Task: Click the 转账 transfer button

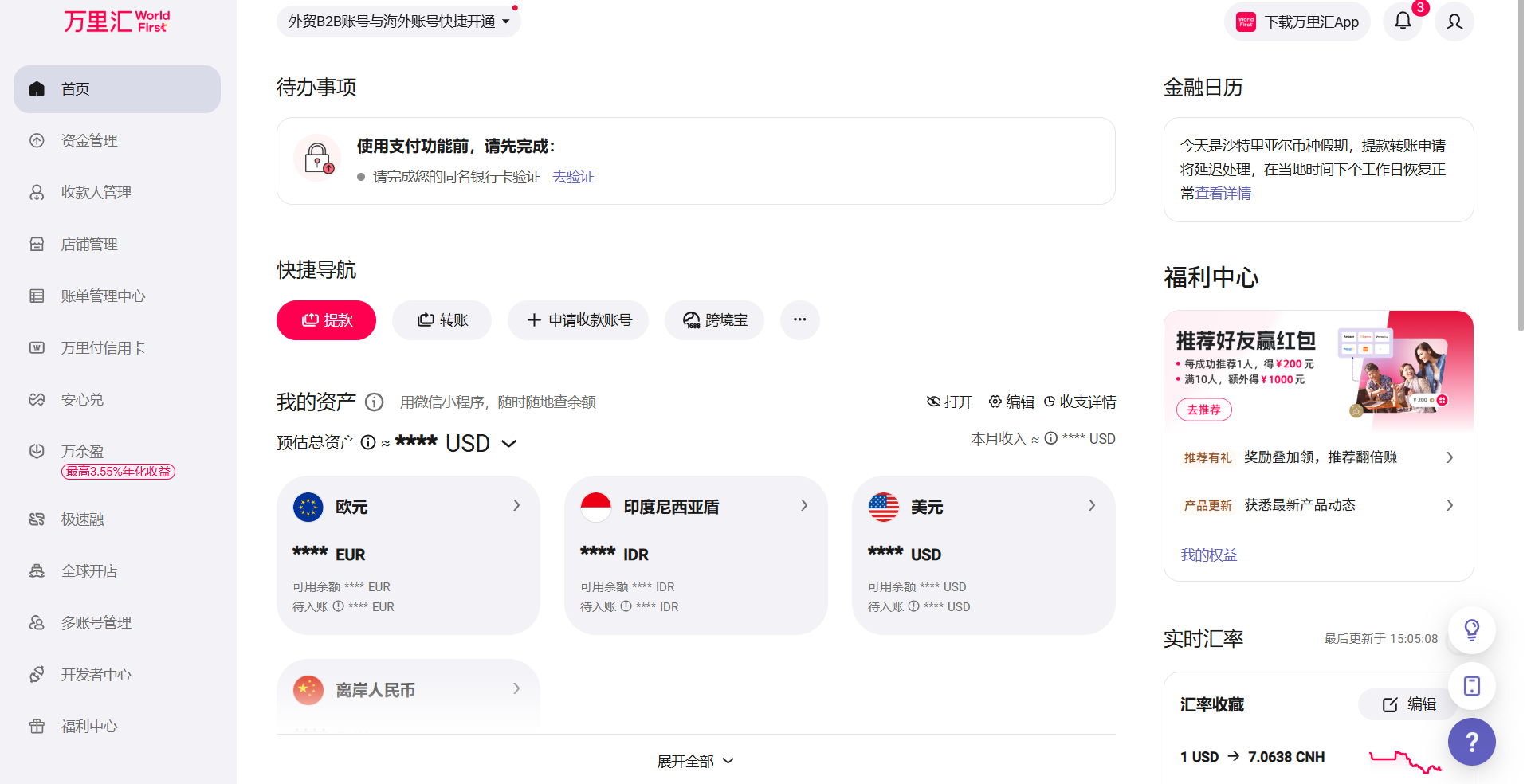Action: coord(442,320)
